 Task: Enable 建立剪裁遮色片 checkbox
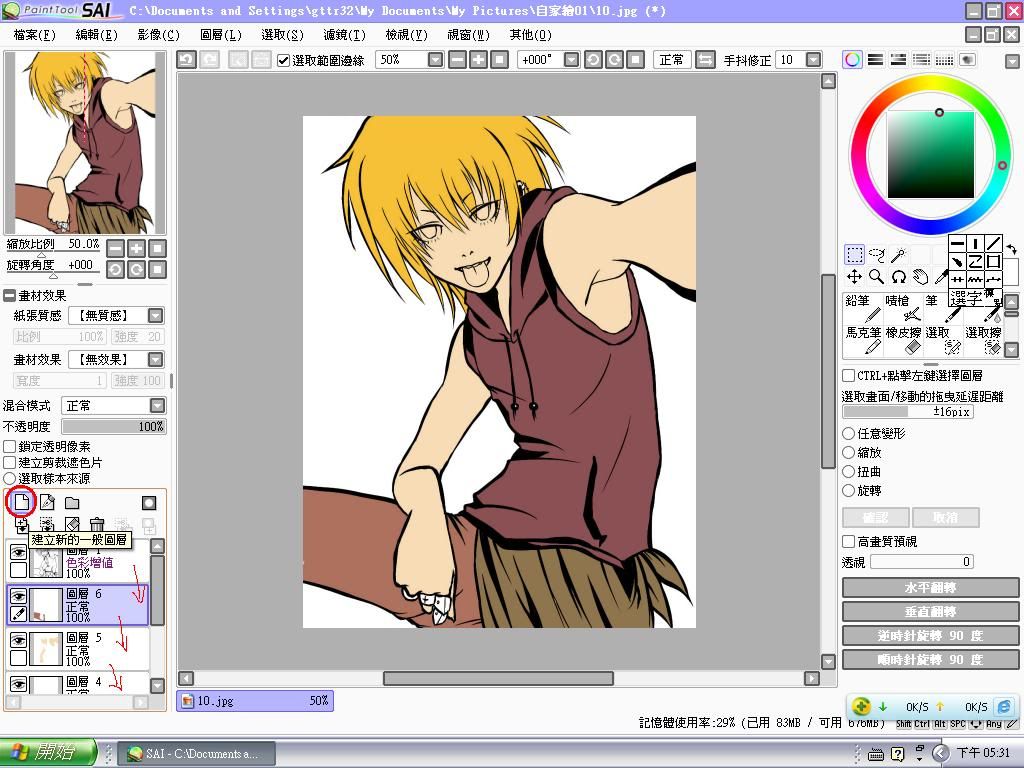(x=10, y=462)
